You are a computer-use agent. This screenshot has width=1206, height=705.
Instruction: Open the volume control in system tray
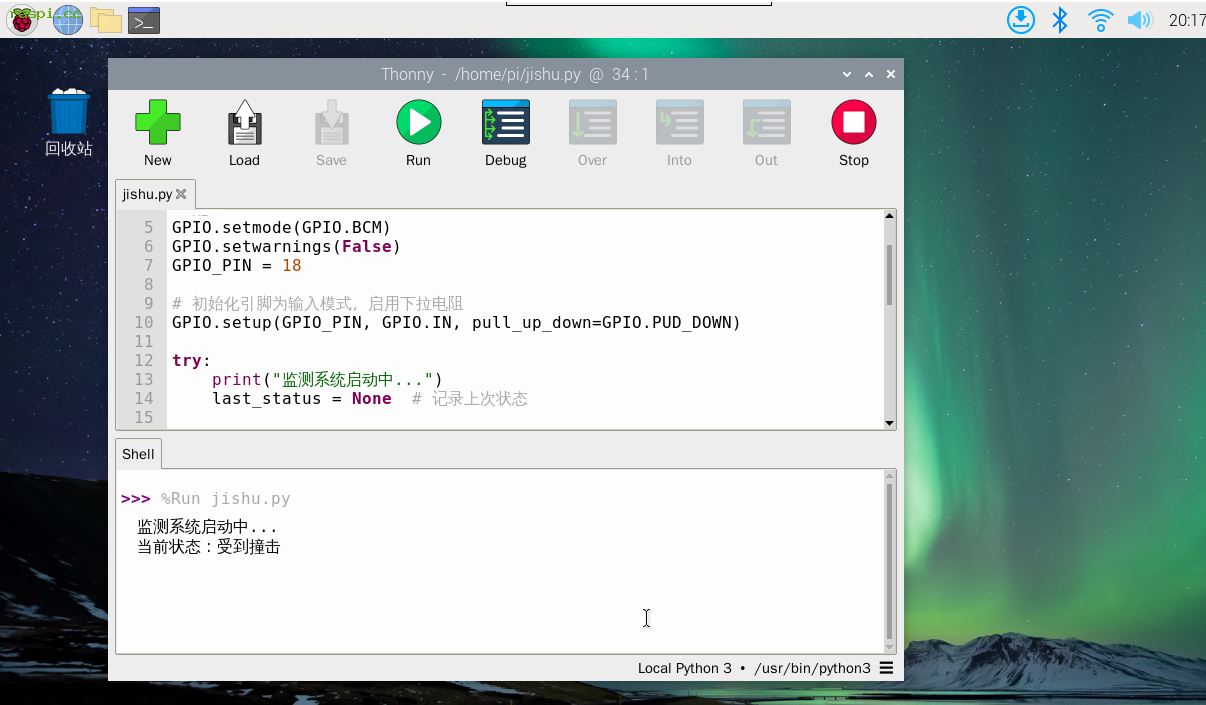pyautogui.click(x=1139, y=20)
